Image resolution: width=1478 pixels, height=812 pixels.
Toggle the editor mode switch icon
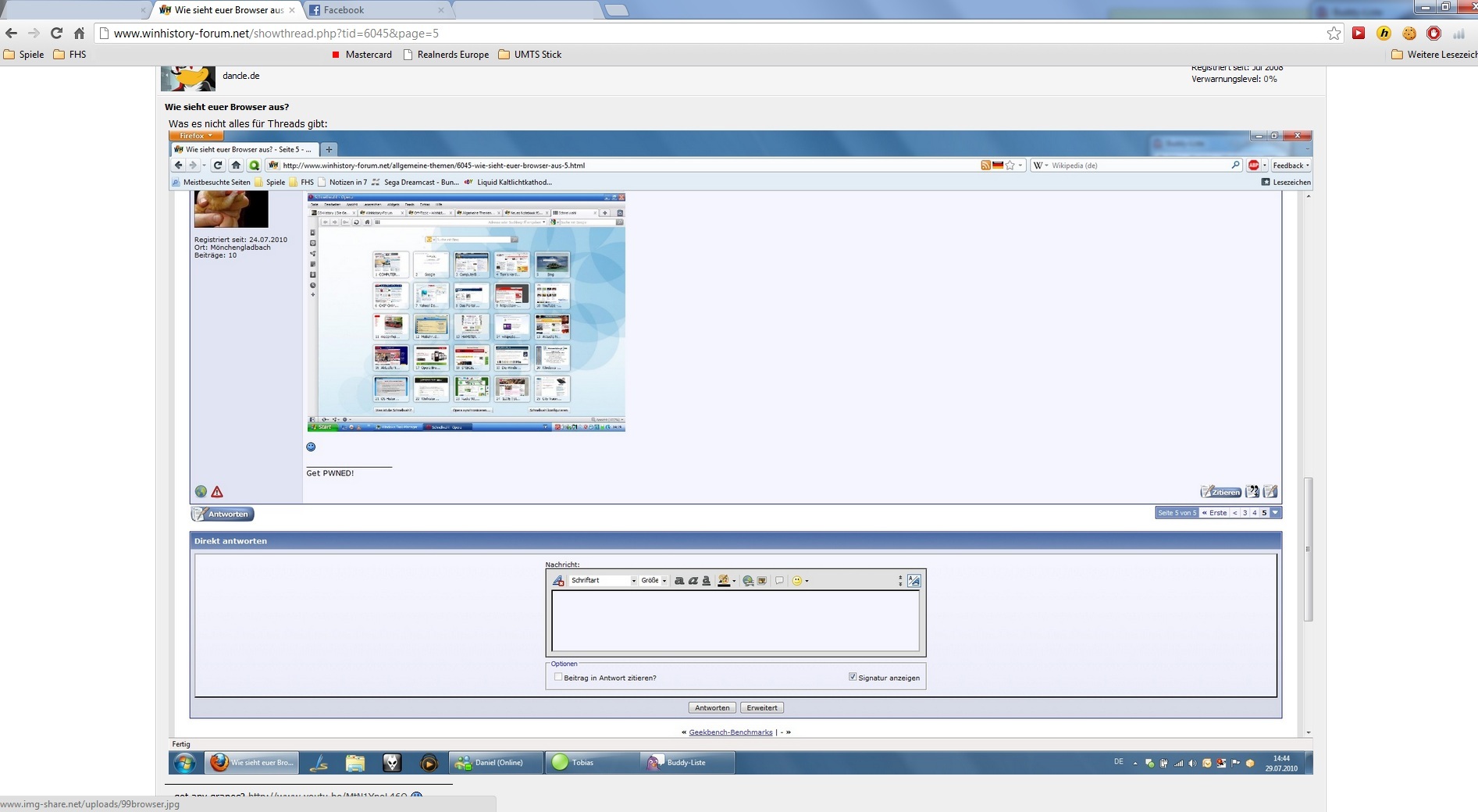tap(914, 581)
